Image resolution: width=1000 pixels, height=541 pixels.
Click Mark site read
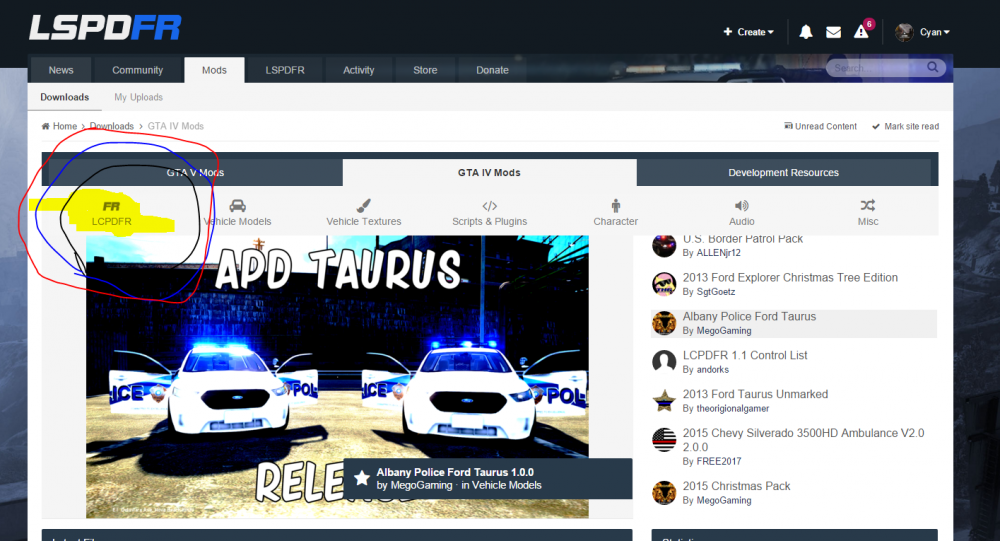(x=906, y=126)
